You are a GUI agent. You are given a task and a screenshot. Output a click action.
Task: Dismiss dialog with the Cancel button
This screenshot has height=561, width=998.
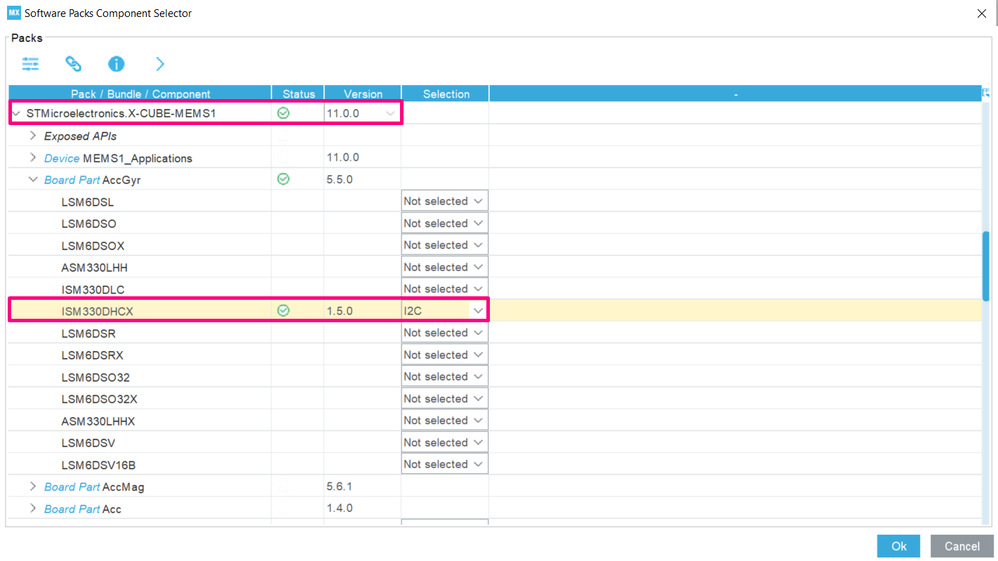[962, 546]
